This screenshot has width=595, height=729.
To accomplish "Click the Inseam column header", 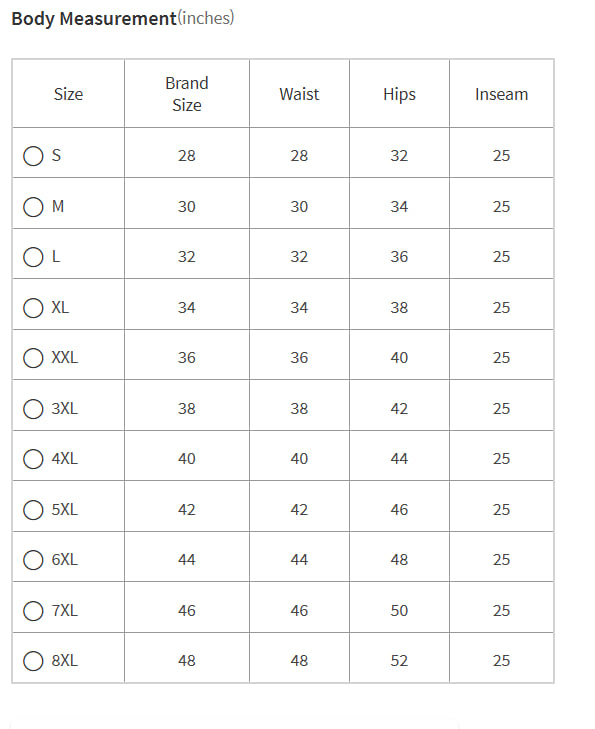I will 502,93.
